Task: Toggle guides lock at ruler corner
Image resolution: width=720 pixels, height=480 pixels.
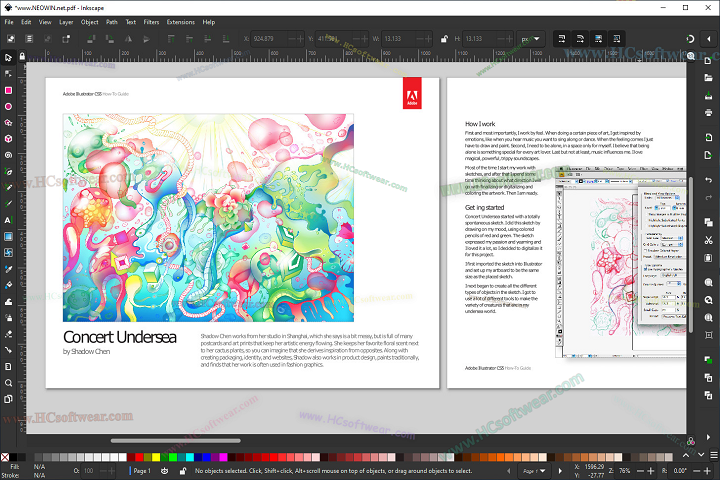Action: (x=22, y=56)
